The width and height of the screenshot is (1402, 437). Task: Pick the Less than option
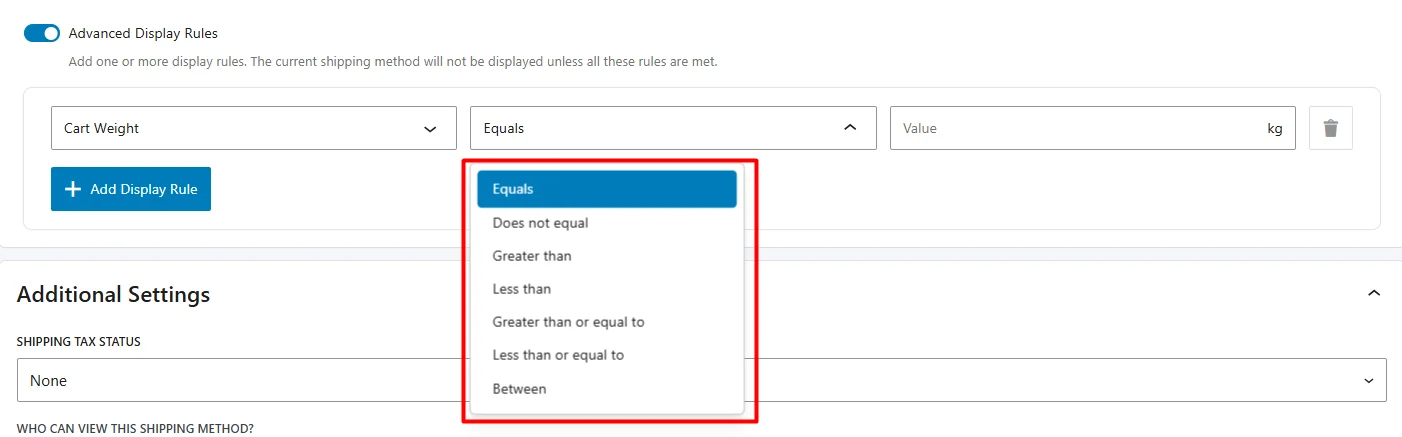tap(522, 289)
